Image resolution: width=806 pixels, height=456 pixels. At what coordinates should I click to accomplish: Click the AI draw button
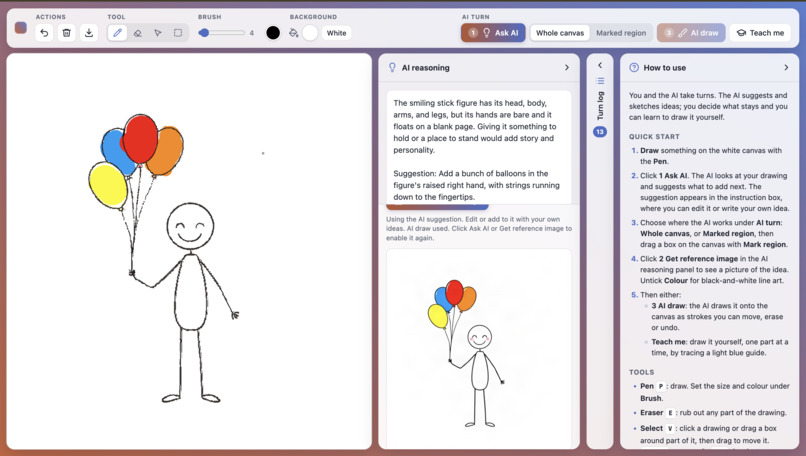(691, 33)
